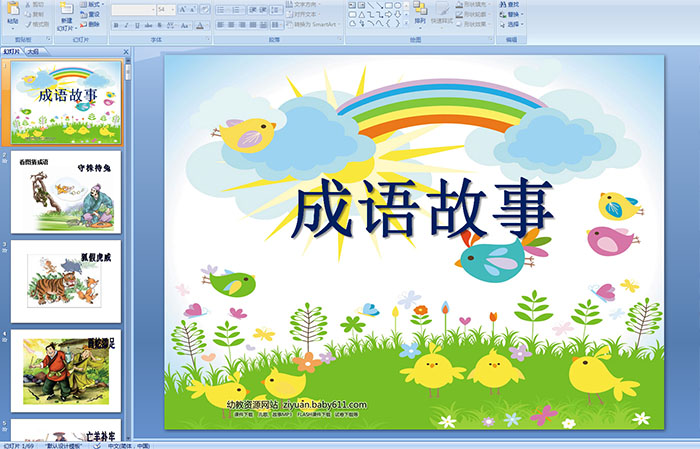Viewport: 700px width, 449px height.
Task: Toggle Italic formatting
Action: click(x=126, y=25)
